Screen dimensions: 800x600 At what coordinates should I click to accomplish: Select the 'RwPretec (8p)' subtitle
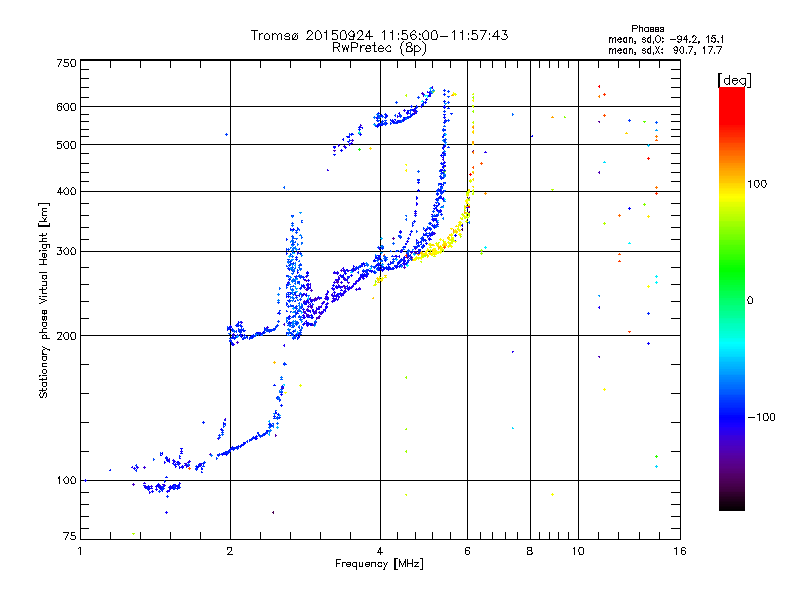pyautogui.click(x=379, y=48)
